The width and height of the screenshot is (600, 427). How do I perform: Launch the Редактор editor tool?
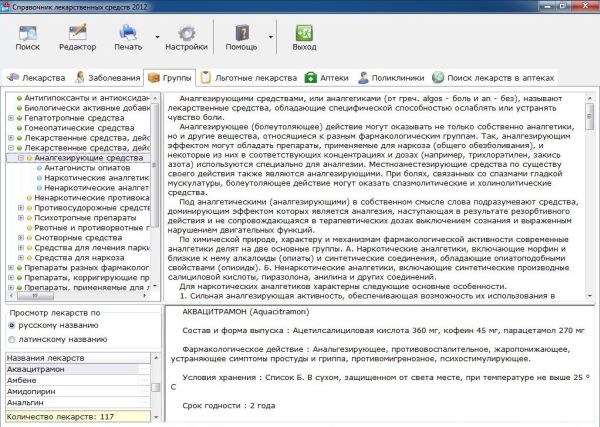click(x=78, y=37)
